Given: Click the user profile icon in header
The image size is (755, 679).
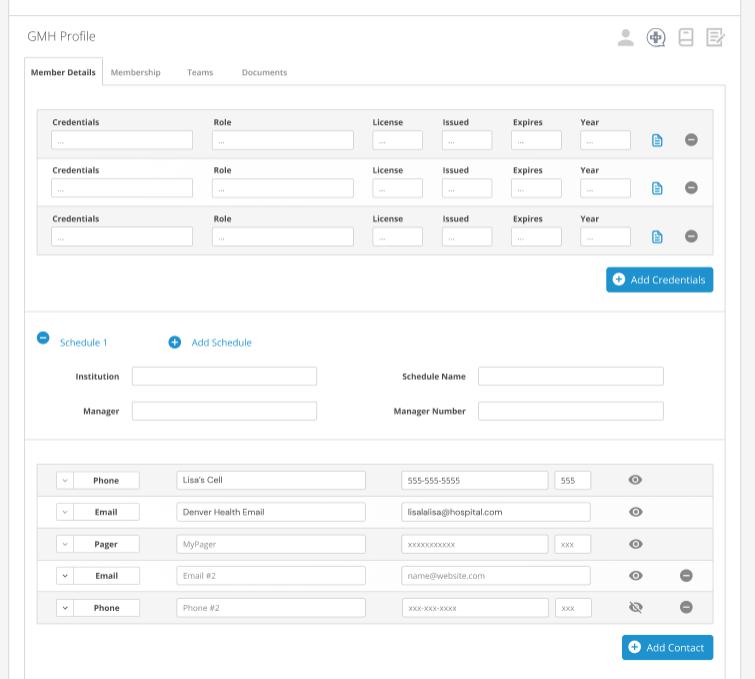Looking at the screenshot, I should pyautogui.click(x=625, y=38).
